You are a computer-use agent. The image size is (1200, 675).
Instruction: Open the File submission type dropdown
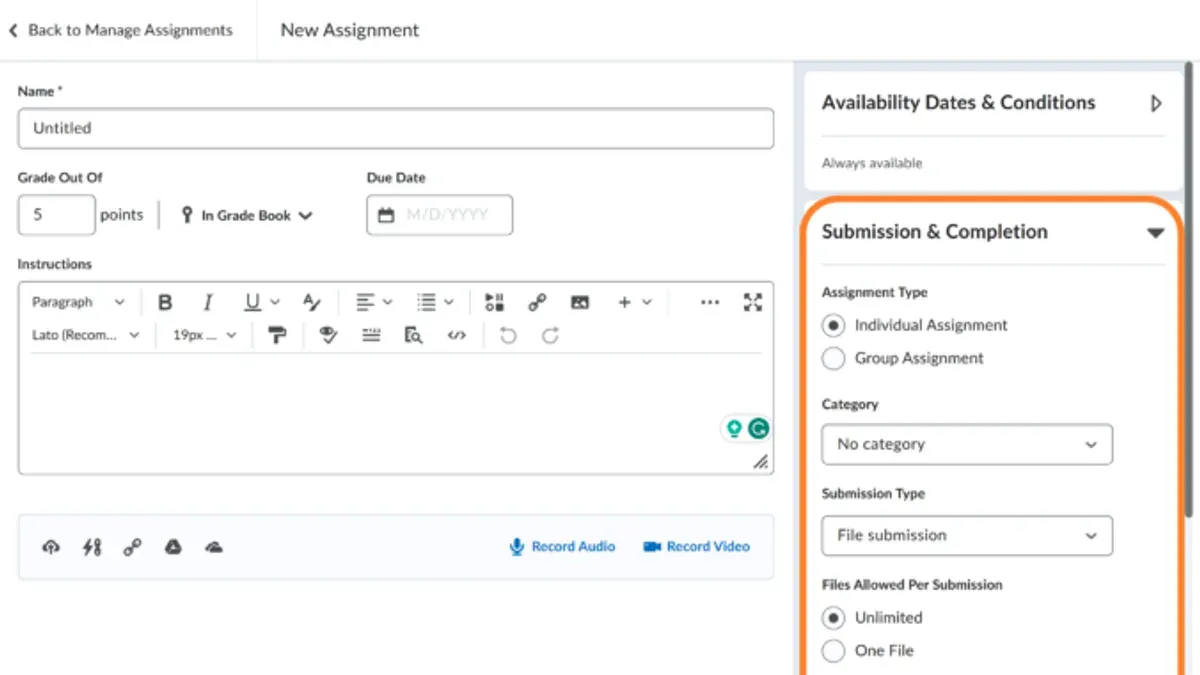click(x=967, y=535)
